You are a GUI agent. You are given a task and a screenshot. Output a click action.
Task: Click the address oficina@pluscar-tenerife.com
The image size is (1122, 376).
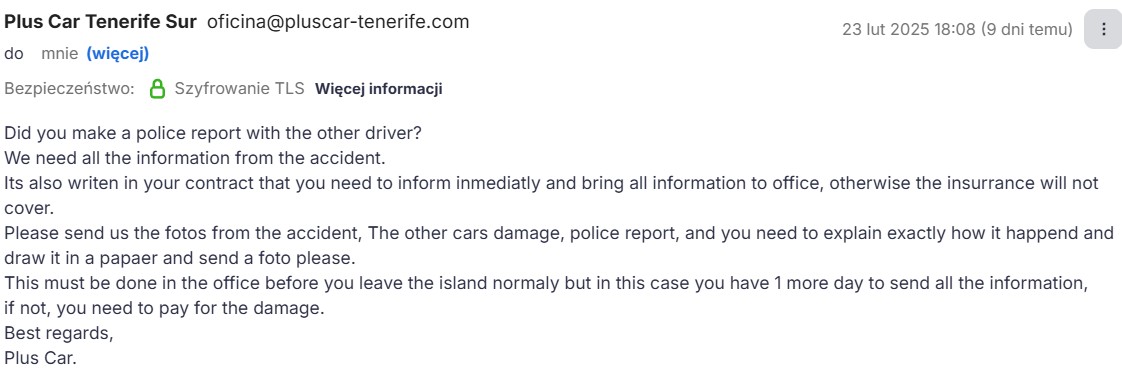[x=338, y=21]
